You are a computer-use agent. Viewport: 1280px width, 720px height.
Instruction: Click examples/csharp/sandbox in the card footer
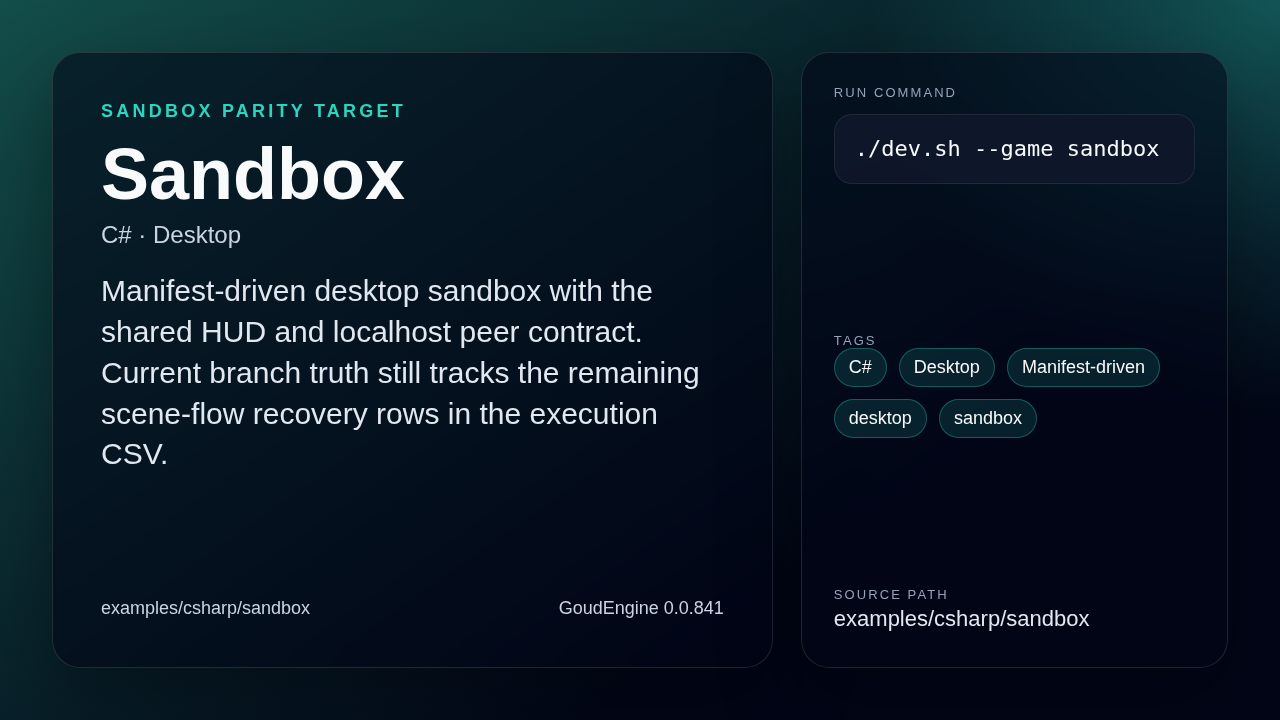(x=205, y=608)
